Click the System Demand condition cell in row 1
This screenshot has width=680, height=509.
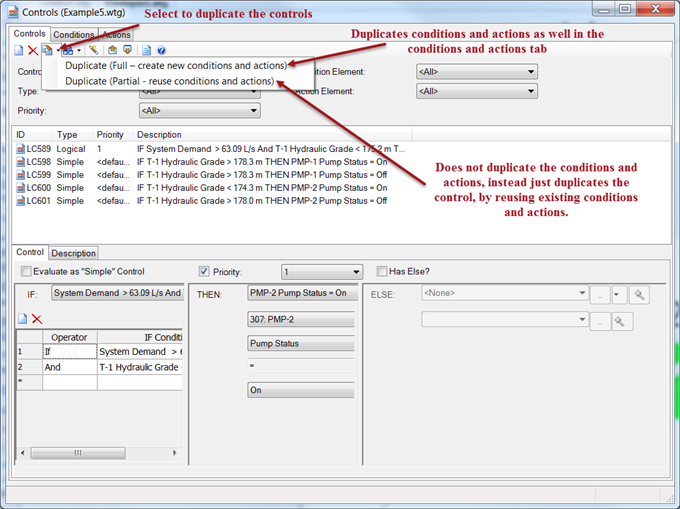tap(140, 351)
